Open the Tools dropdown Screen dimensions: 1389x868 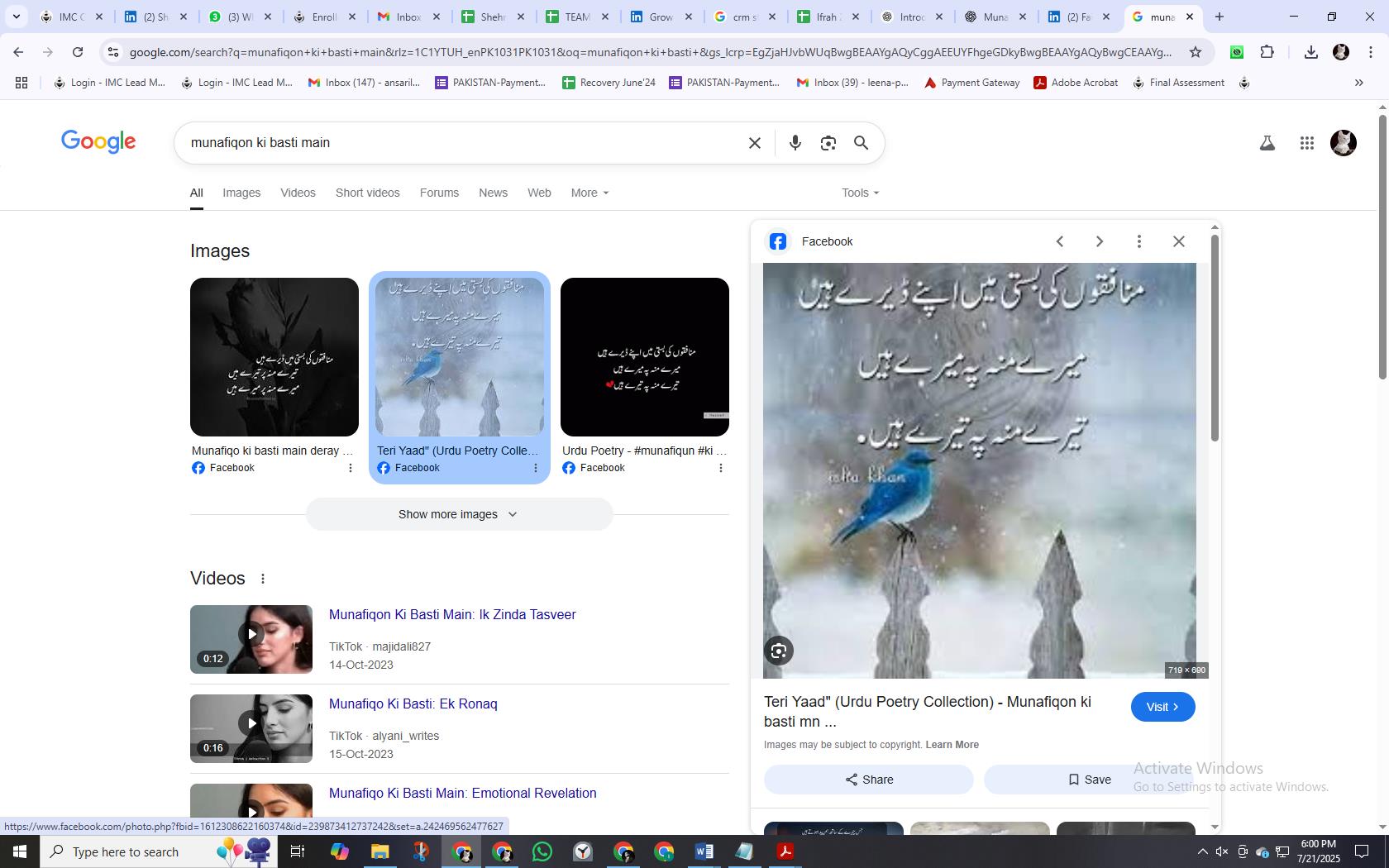coord(860,193)
